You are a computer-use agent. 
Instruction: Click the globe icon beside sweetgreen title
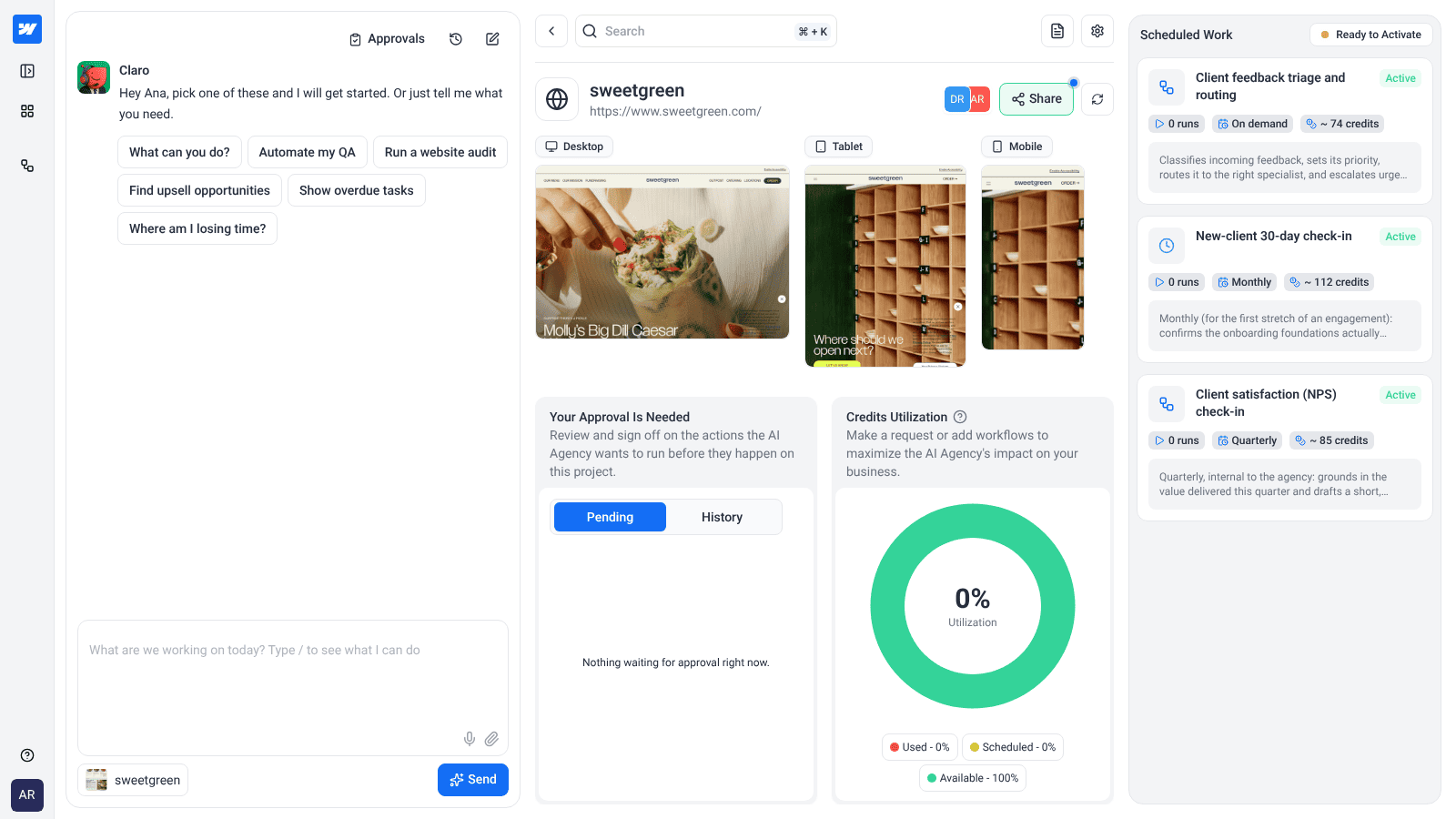pos(557,99)
